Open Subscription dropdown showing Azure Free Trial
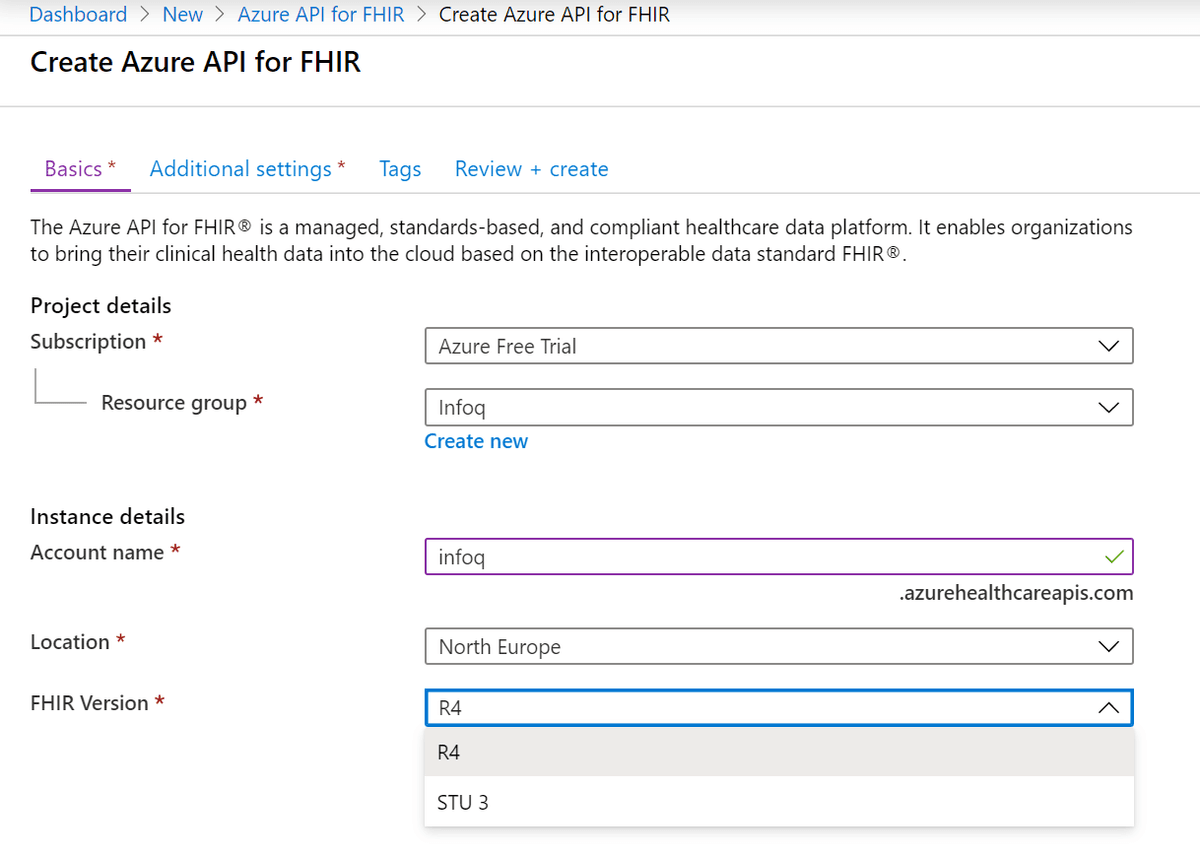Image resolution: width=1200 pixels, height=846 pixels. (x=779, y=346)
